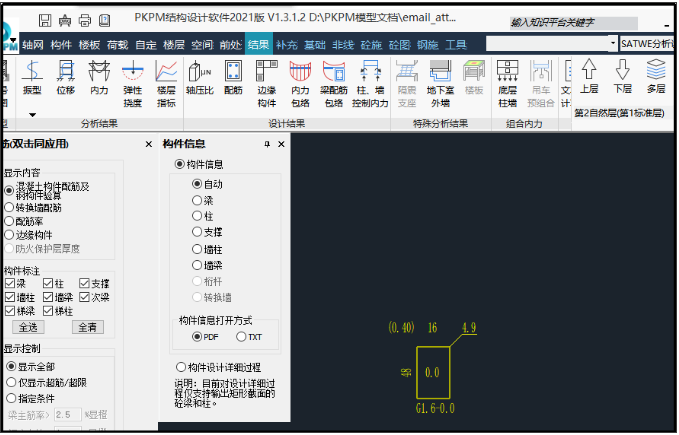Open the 位移 displacement results
The image size is (679, 435).
66,78
